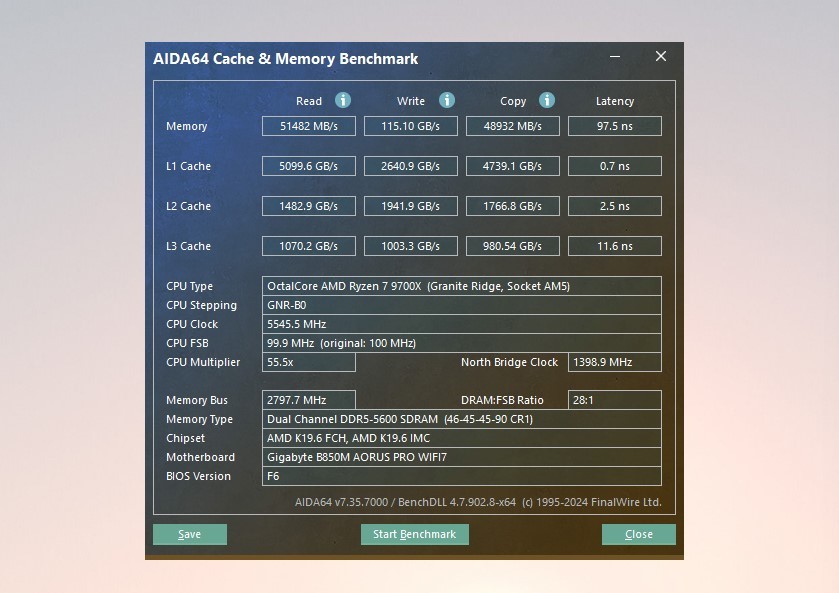Click the L3 Cache write value 1003.3 GB/s
839x593 pixels.
410,246
